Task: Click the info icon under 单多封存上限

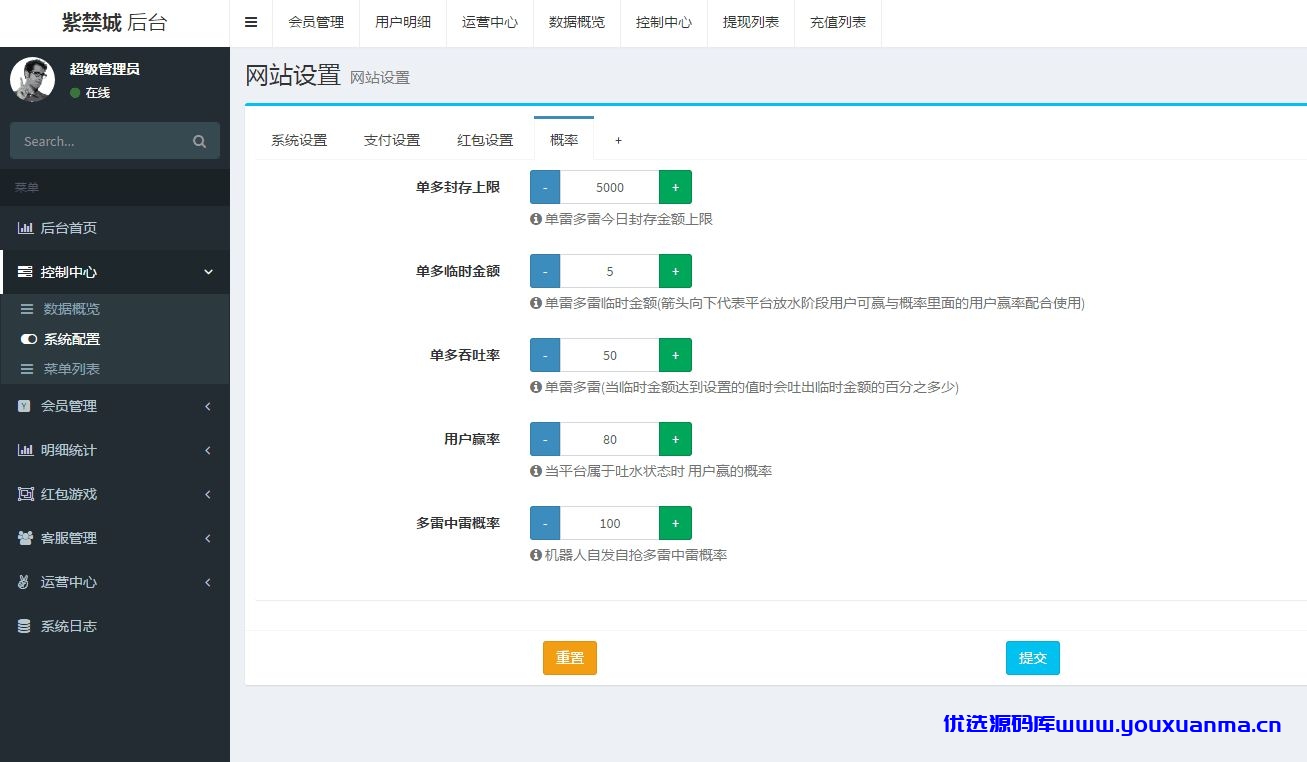Action: [x=536, y=219]
